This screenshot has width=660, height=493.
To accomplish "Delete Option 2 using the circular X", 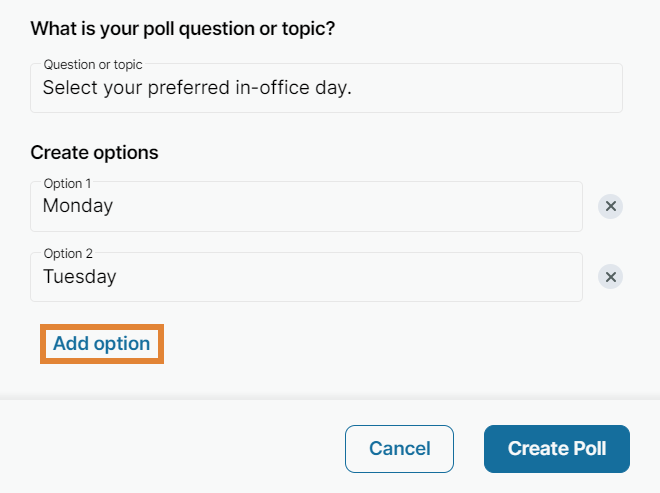I will click(610, 277).
